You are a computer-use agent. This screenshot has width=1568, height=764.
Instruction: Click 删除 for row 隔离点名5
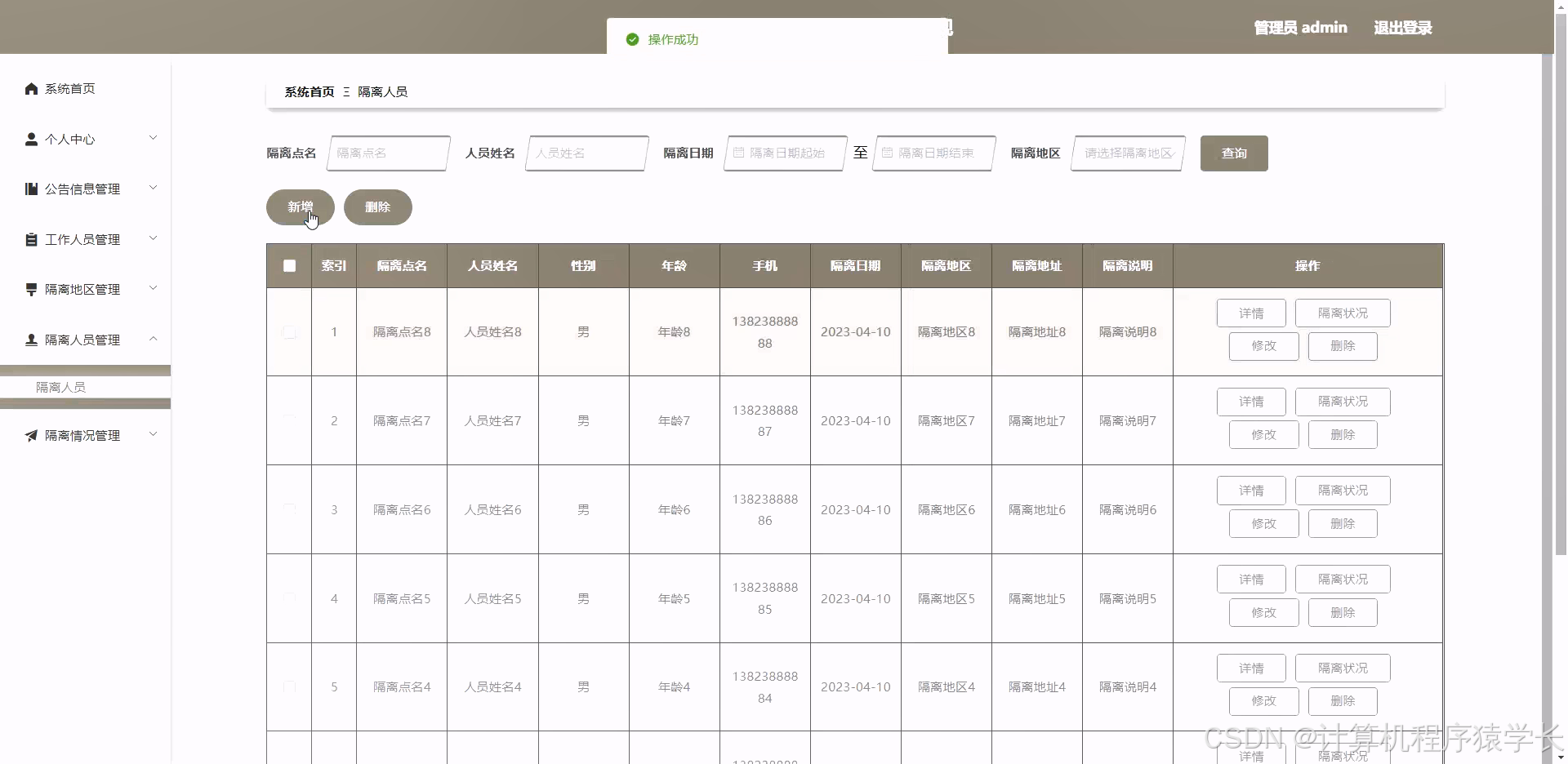coord(1343,613)
